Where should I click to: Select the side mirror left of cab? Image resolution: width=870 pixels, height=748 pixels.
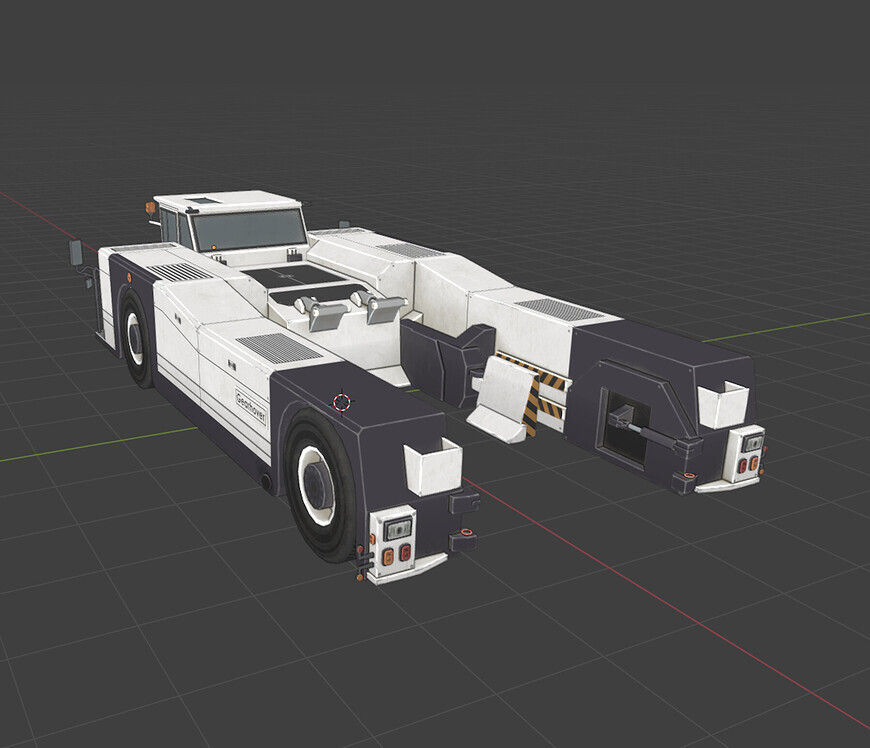tap(76, 252)
